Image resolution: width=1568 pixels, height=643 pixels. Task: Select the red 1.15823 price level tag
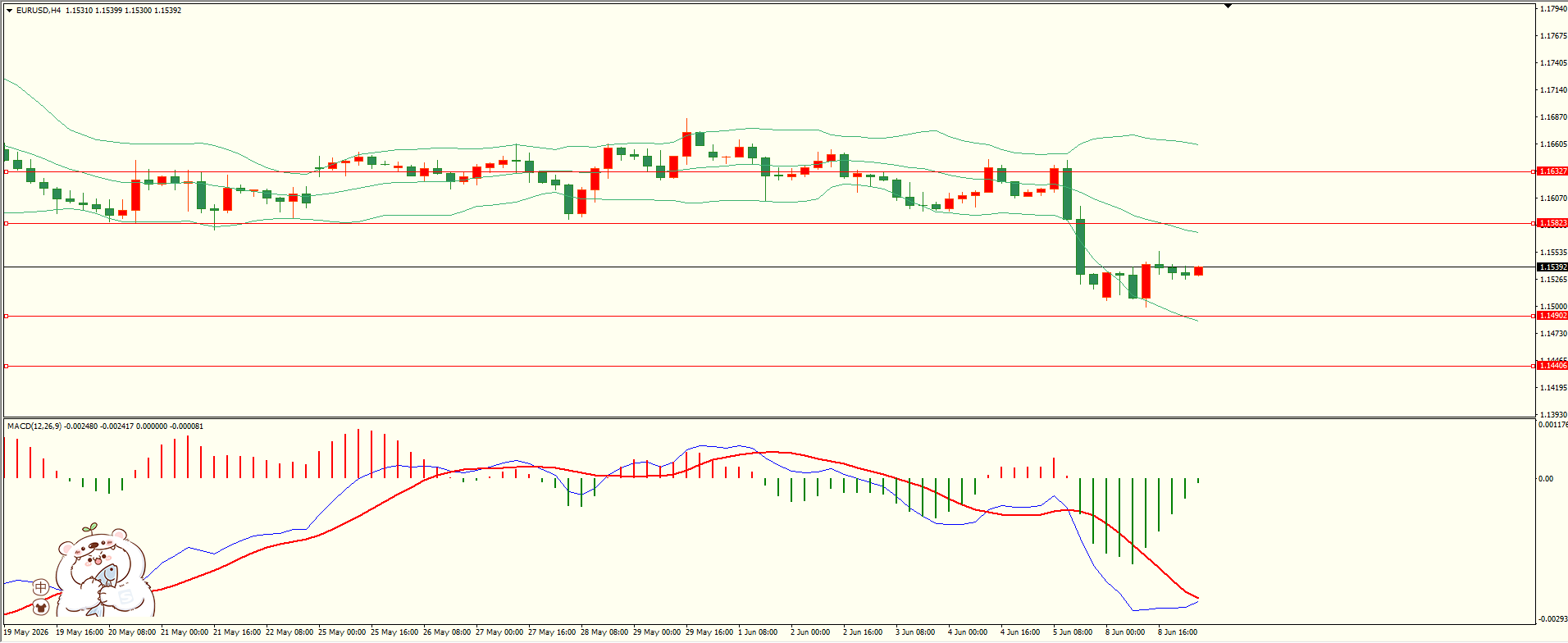[x=1552, y=223]
